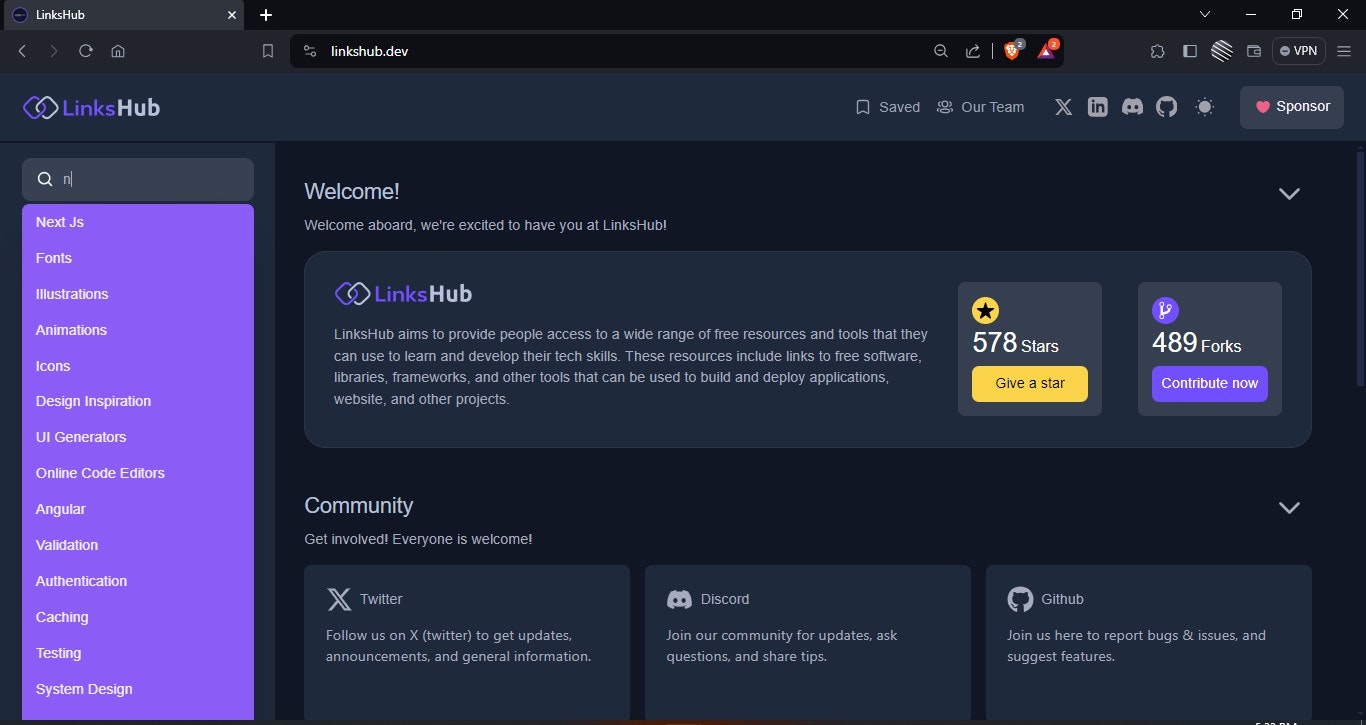Viewport: 1366px width, 725px height.
Task: Open tab search dropdown arrow
Action: tap(1205, 14)
